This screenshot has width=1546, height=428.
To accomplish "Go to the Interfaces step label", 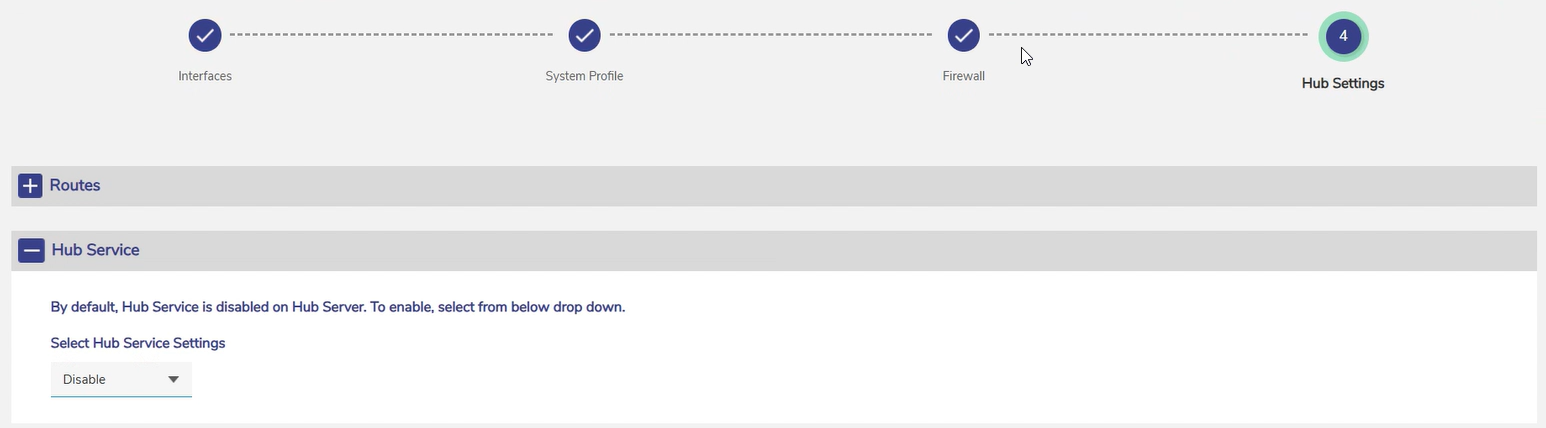I will 205,76.
